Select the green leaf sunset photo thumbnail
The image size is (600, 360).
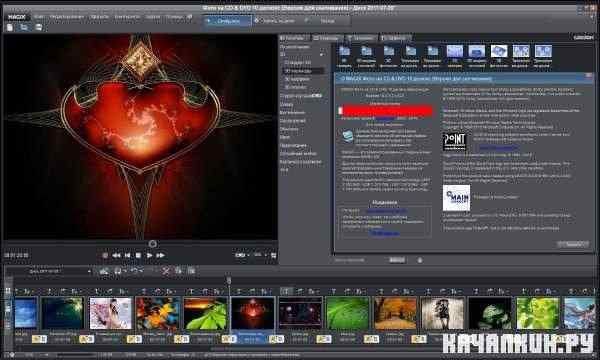click(x=205, y=313)
